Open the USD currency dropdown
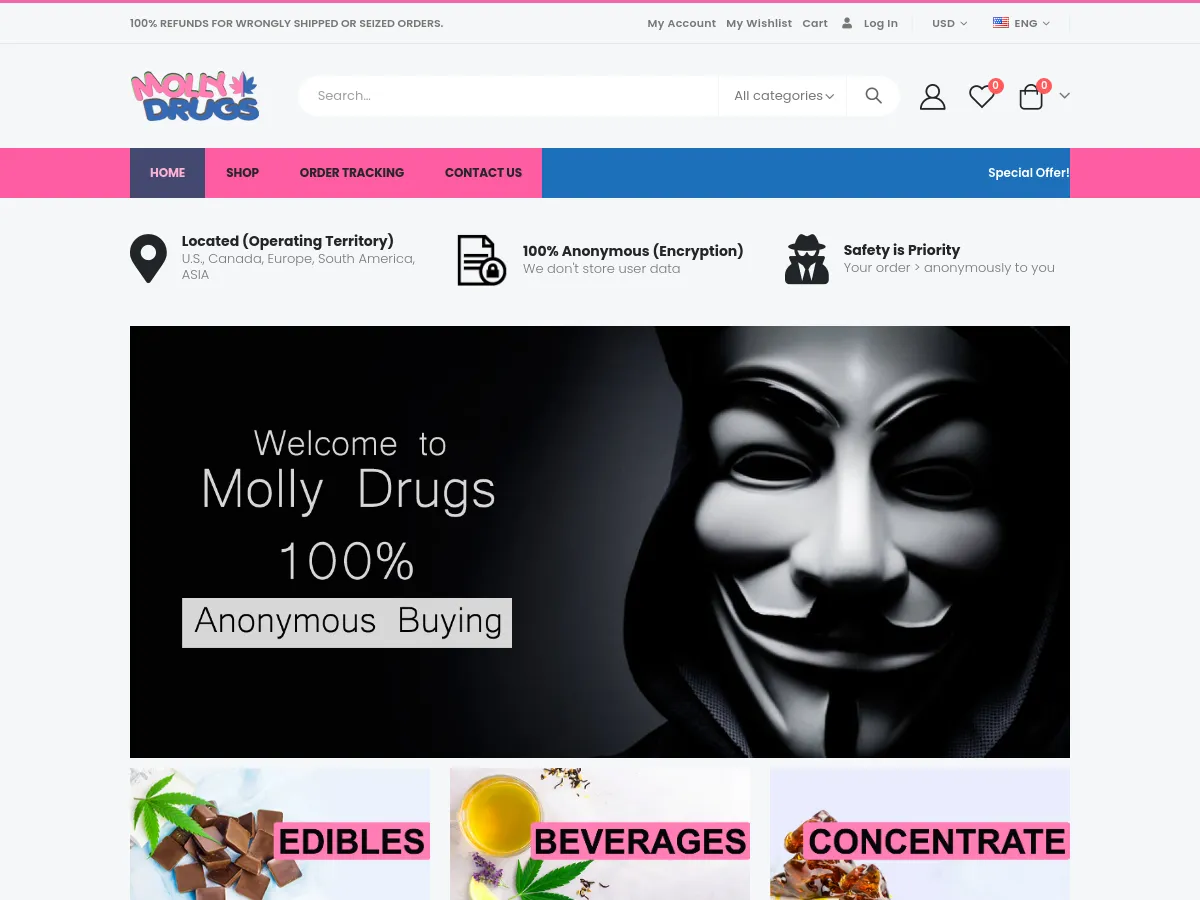Image resolution: width=1200 pixels, height=900 pixels. coord(946,23)
